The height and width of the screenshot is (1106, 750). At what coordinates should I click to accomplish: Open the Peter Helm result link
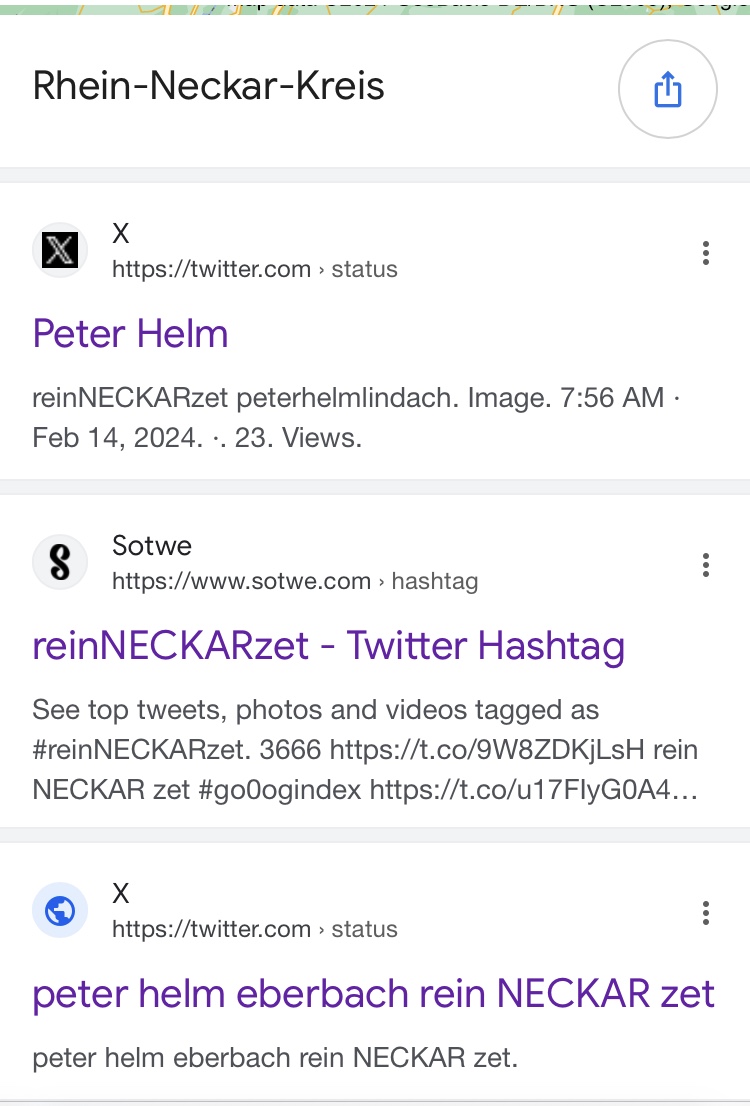[x=130, y=334]
